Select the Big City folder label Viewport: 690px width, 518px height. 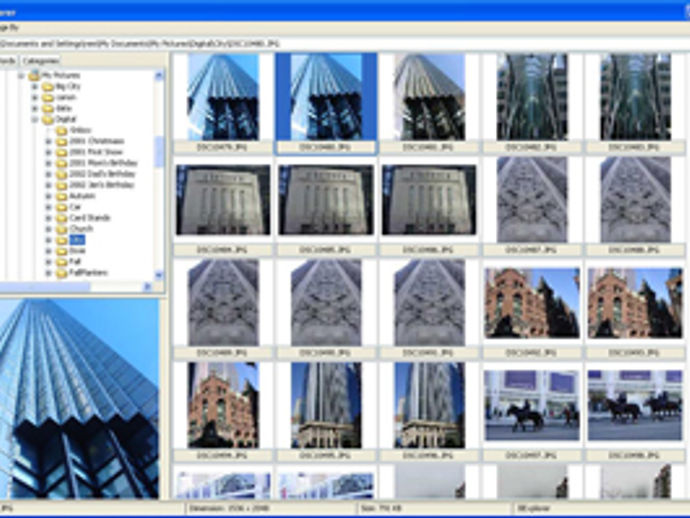68,86
